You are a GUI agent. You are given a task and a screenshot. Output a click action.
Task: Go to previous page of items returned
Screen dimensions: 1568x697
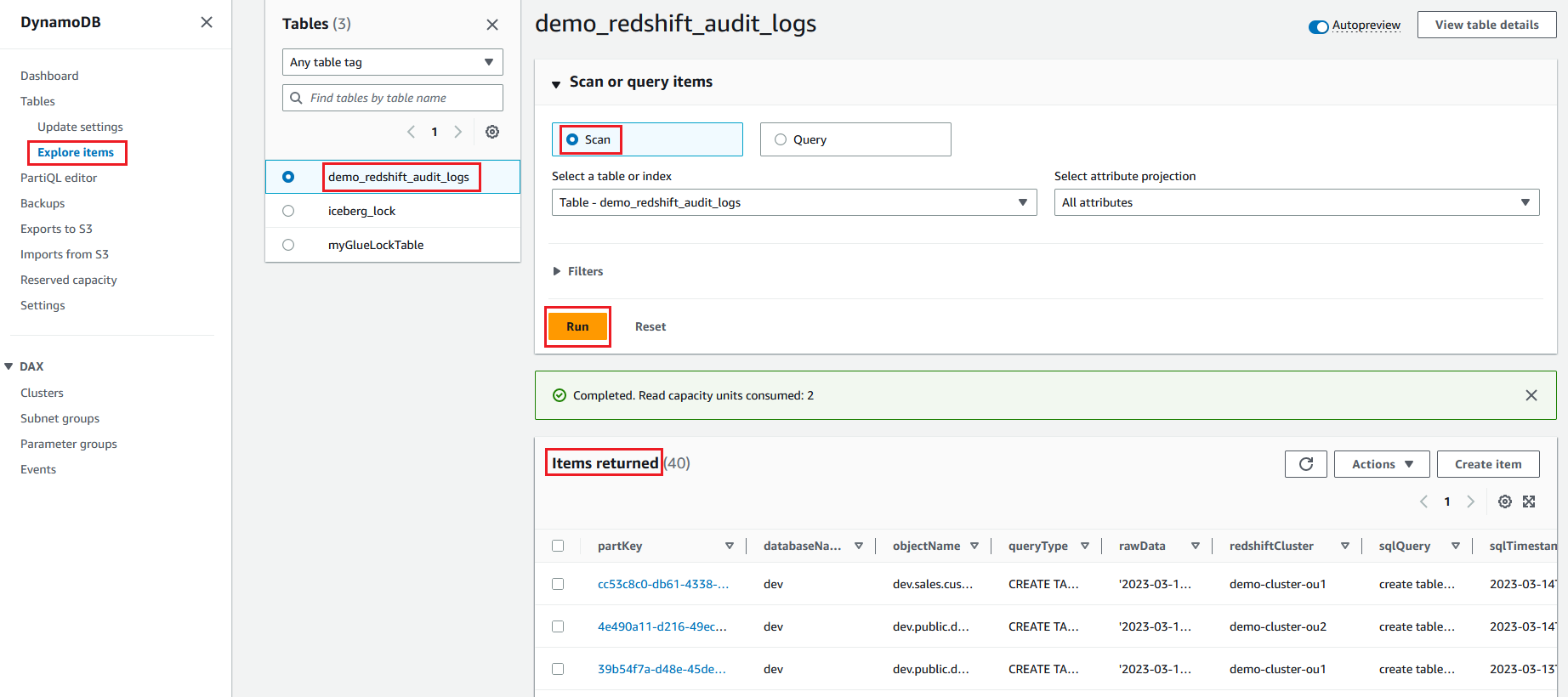pos(1424,501)
